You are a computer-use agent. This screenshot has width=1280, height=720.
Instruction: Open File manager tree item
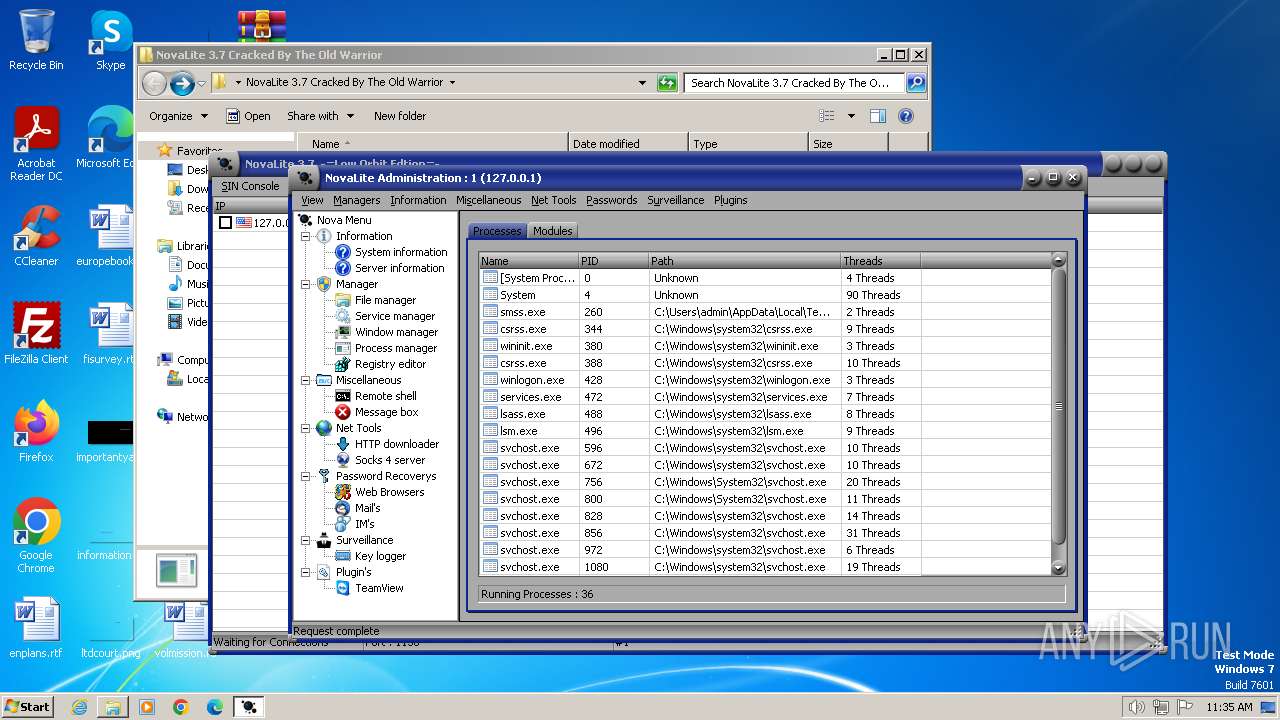click(x=385, y=300)
